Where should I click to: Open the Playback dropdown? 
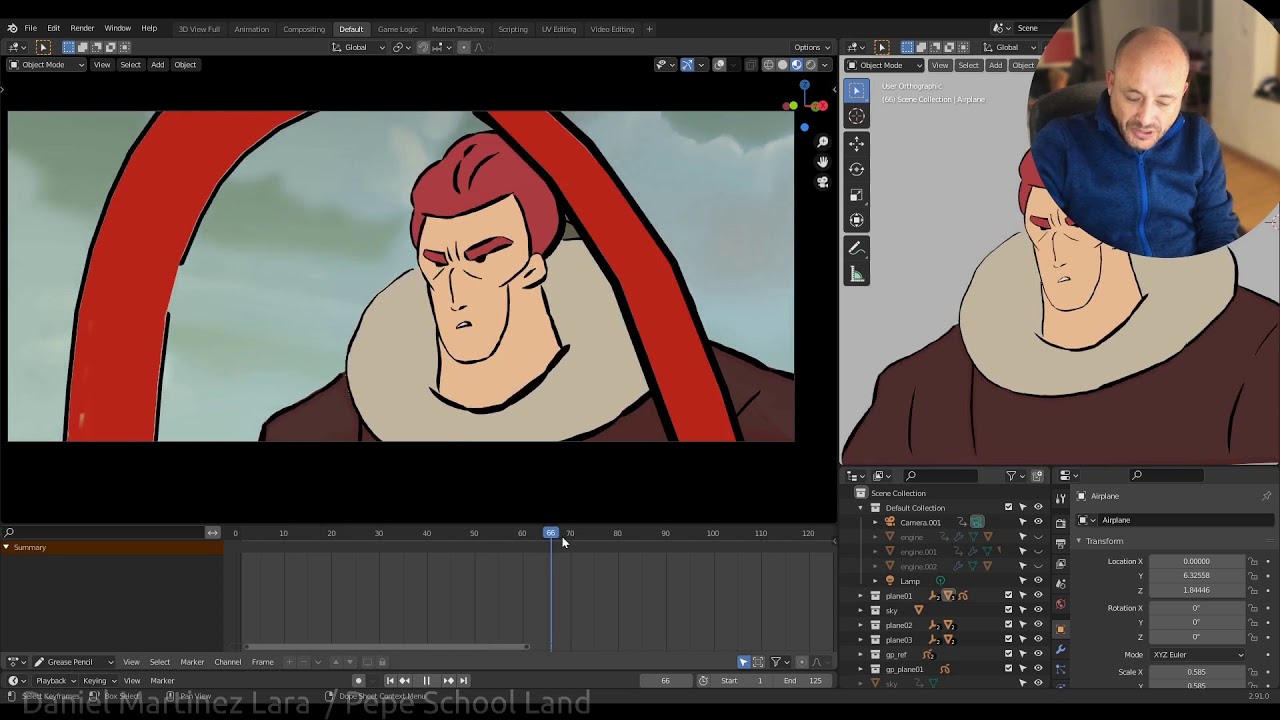pyautogui.click(x=54, y=681)
